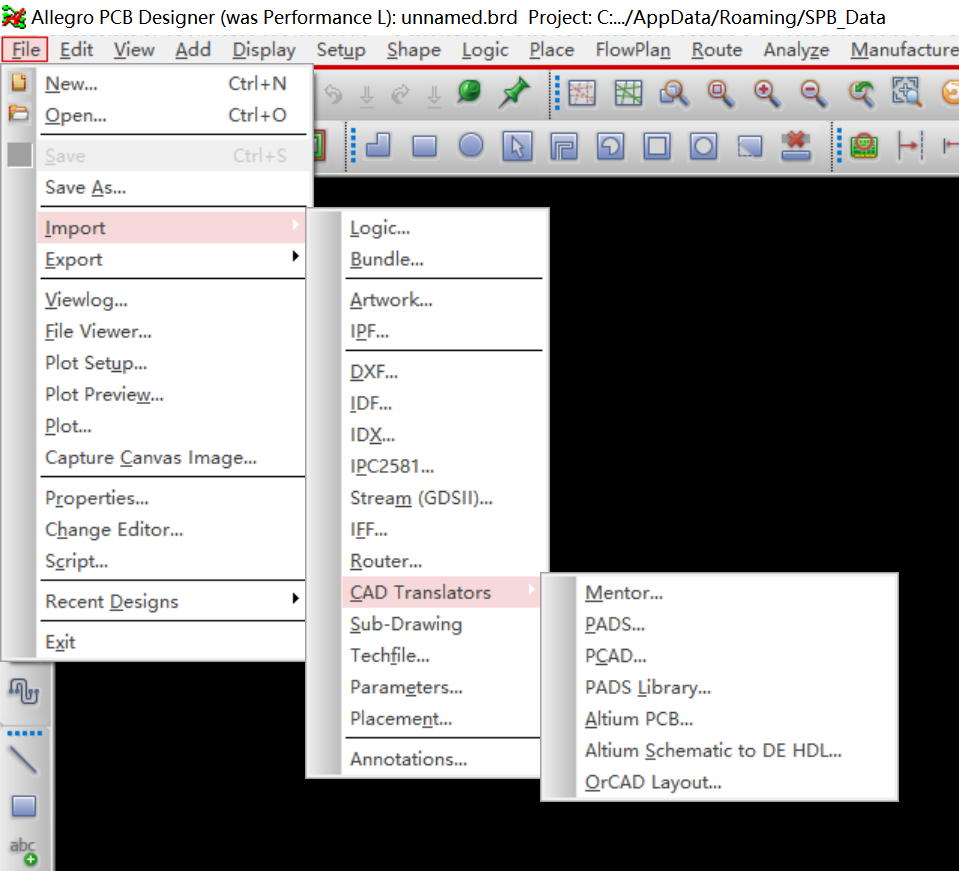The width and height of the screenshot is (959, 871).
Task: Select the Shape Add Rectangle tool
Action: point(424,146)
